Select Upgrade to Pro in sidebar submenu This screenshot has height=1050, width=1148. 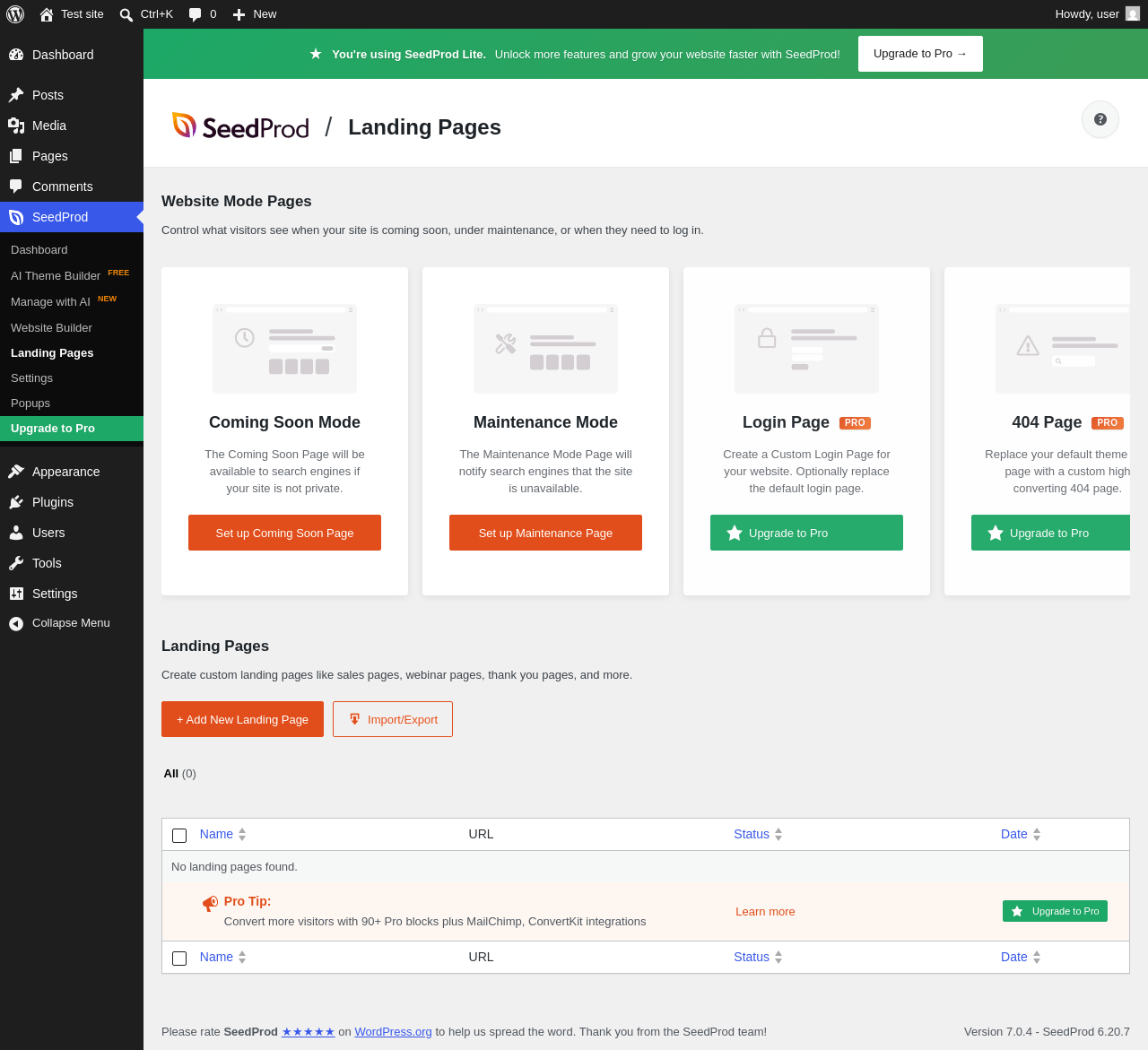tap(72, 429)
